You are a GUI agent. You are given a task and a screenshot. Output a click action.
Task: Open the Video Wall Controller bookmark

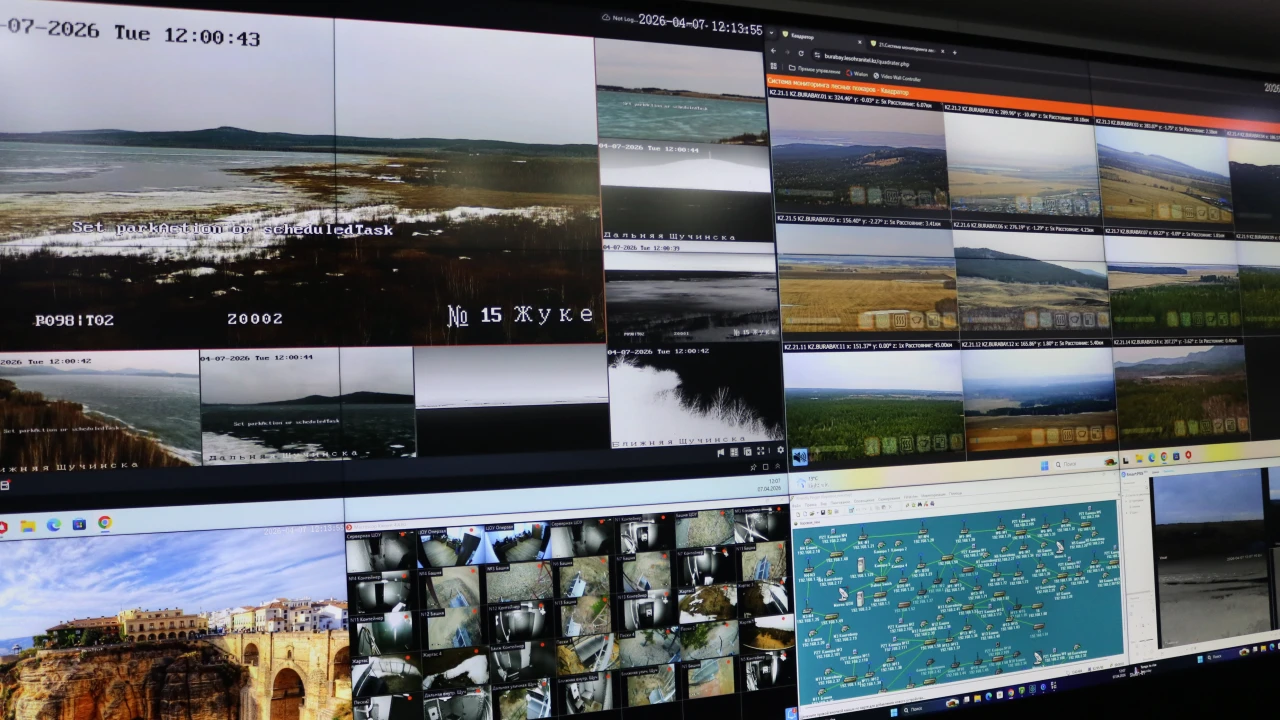tap(897, 77)
